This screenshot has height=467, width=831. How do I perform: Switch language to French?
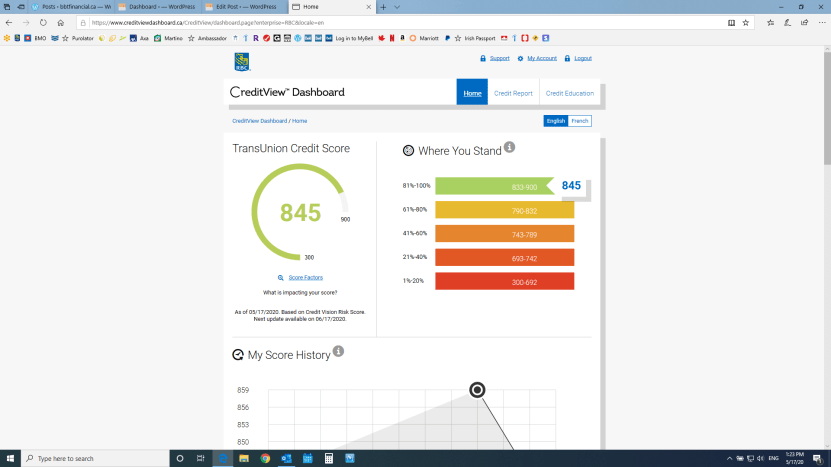coord(580,121)
